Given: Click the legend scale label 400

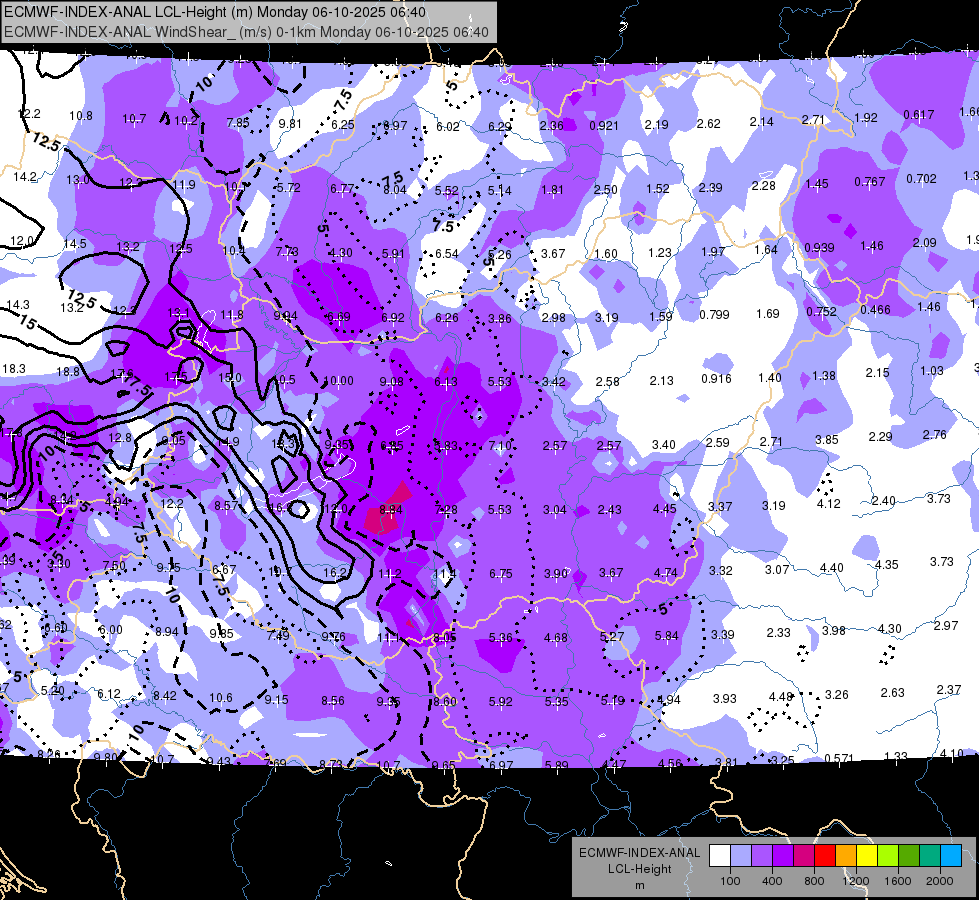Looking at the screenshot, I should point(772,881).
